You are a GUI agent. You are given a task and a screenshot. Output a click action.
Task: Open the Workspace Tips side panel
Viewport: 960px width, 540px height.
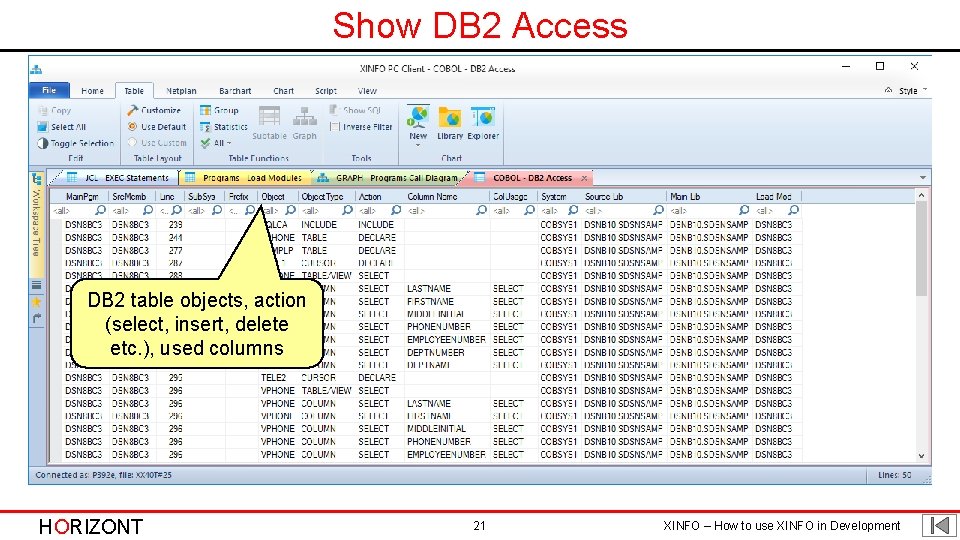[x=37, y=231]
